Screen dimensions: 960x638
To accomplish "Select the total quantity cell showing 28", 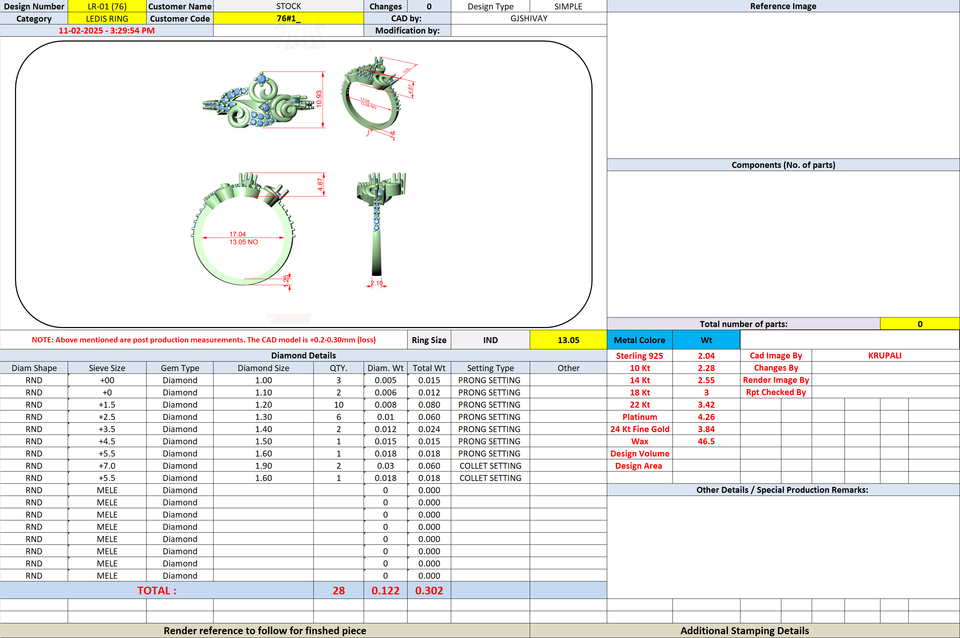I will point(339,590).
